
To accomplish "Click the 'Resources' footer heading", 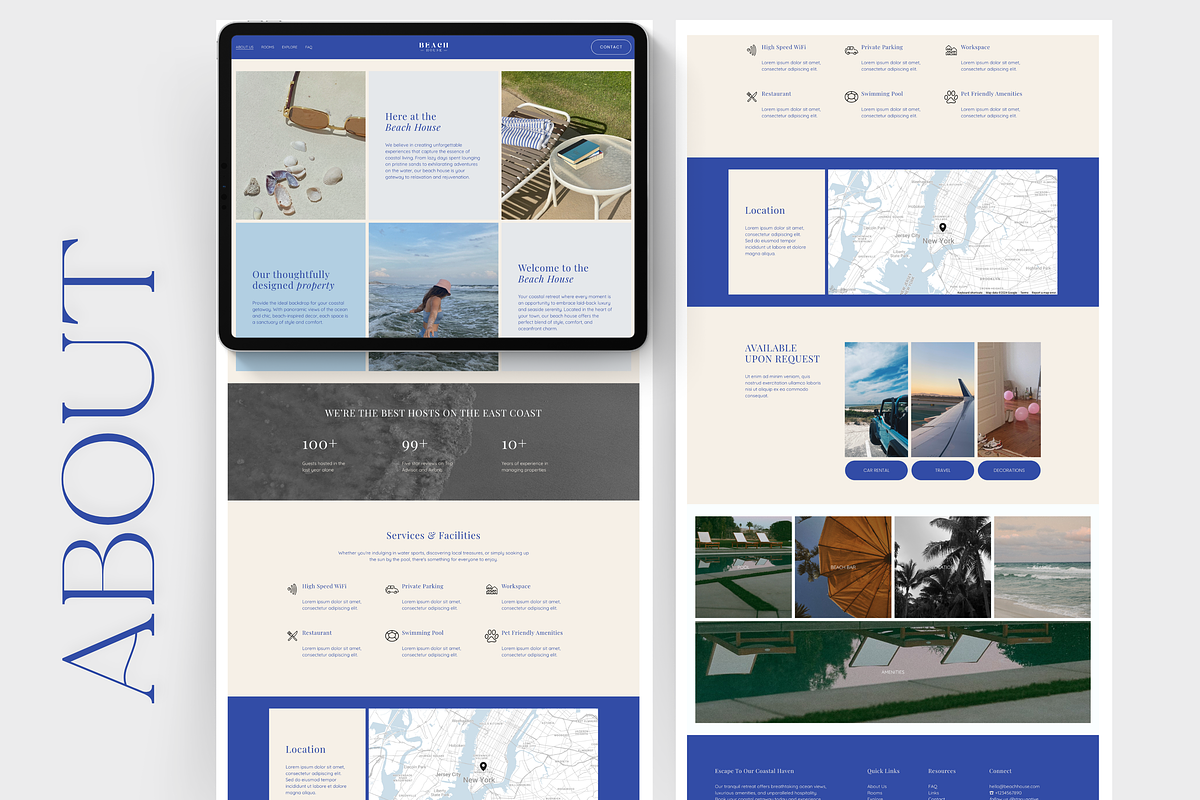I will click(x=942, y=771).
